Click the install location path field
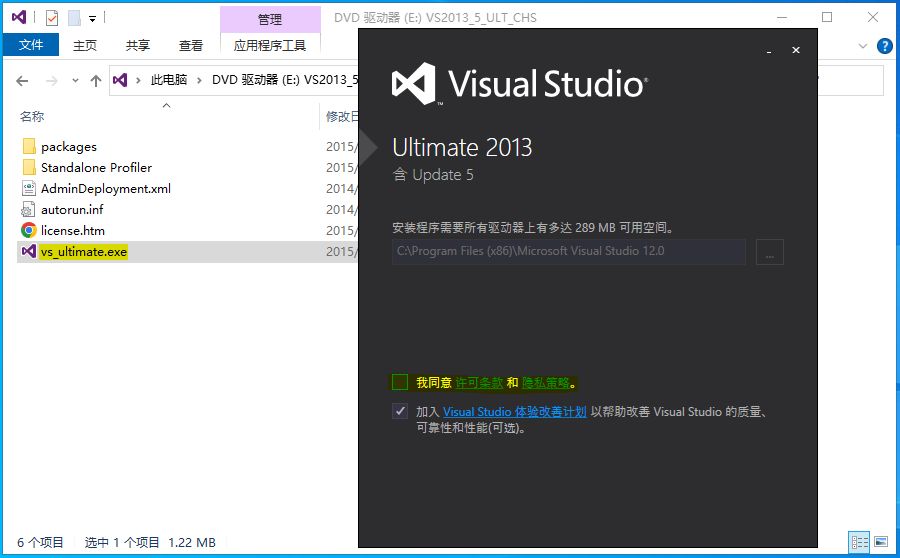This screenshot has height=558, width=900. (568, 252)
